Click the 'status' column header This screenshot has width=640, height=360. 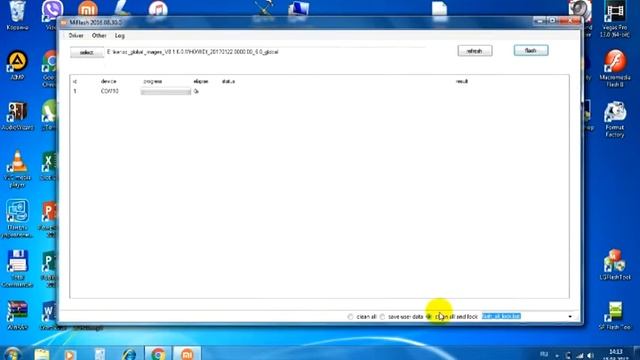tap(228, 81)
